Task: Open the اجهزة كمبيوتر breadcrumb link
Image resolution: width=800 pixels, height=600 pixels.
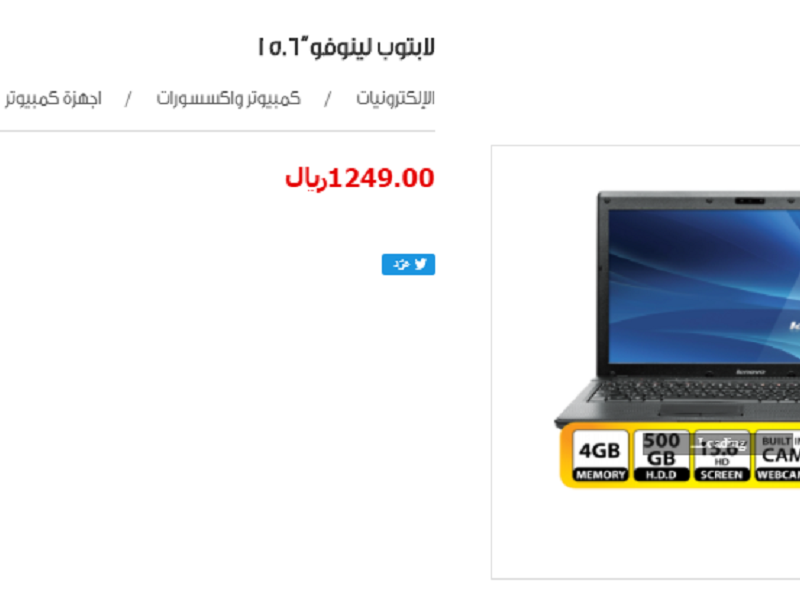Action: [53, 98]
